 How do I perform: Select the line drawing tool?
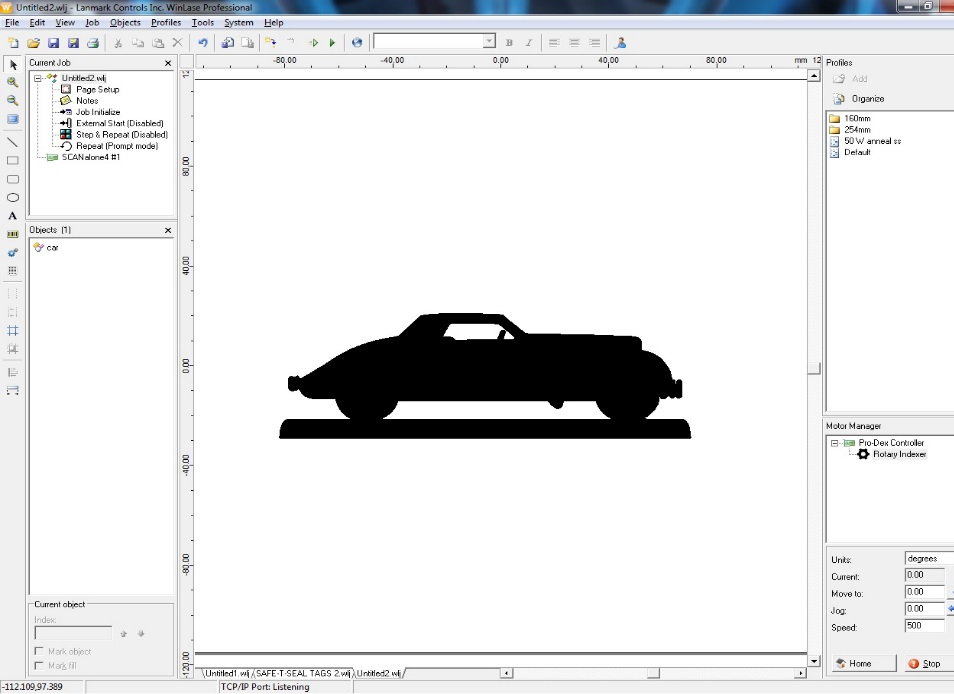[x=13, y=142]
